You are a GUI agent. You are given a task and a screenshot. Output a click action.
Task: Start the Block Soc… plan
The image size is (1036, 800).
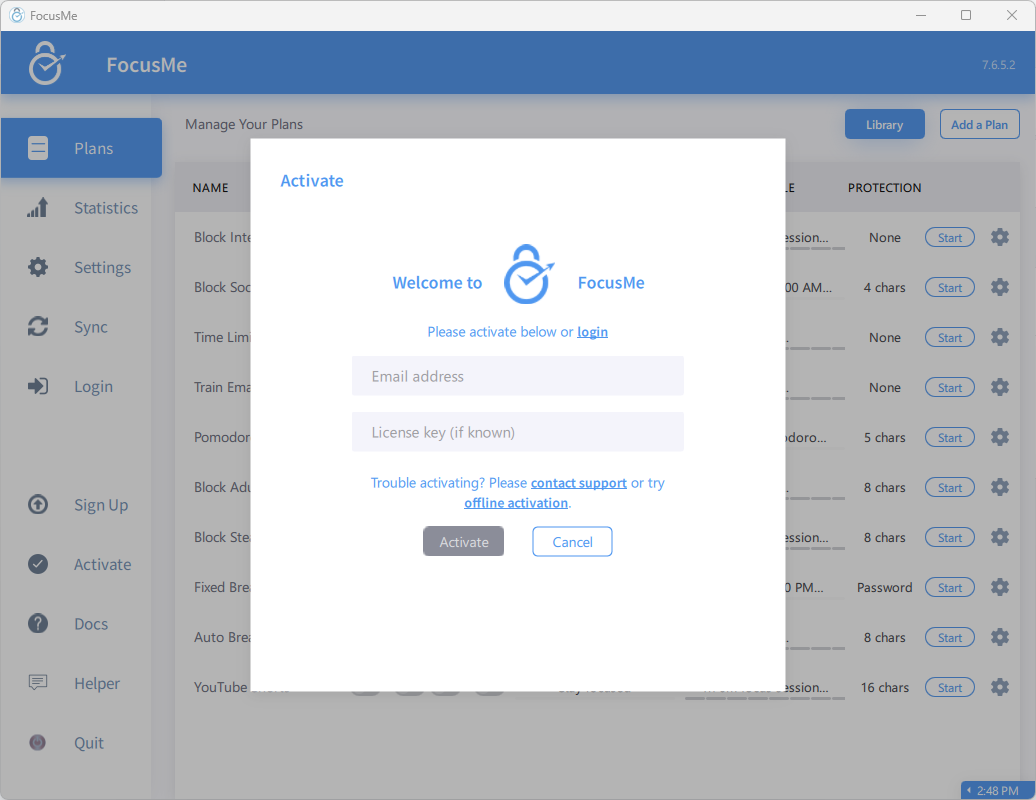[949, 287]
